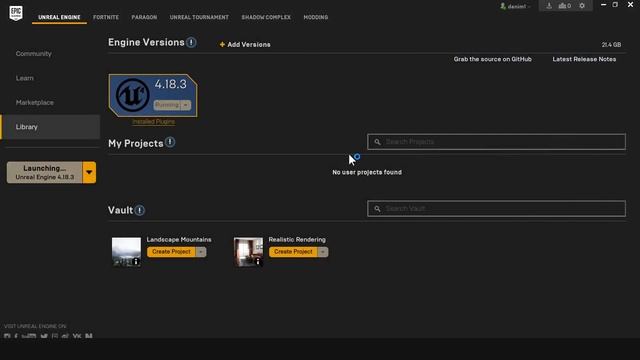Viewport: 640px width, 360px height.
Task: Click Create Project for Landscape Mountains
Action: [171, 252]
